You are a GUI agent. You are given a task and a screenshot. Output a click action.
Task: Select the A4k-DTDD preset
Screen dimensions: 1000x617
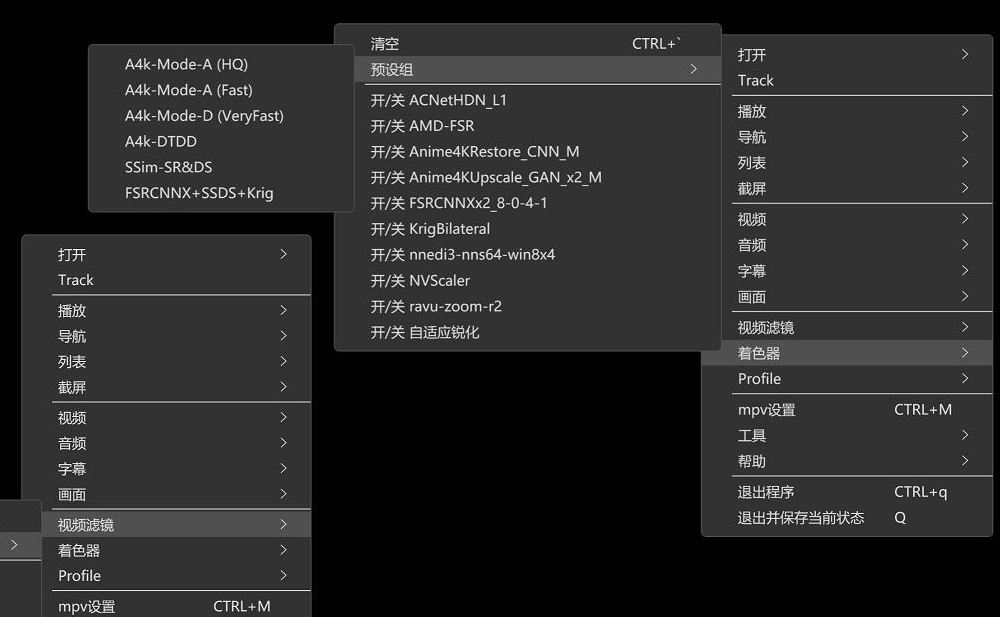161,142
